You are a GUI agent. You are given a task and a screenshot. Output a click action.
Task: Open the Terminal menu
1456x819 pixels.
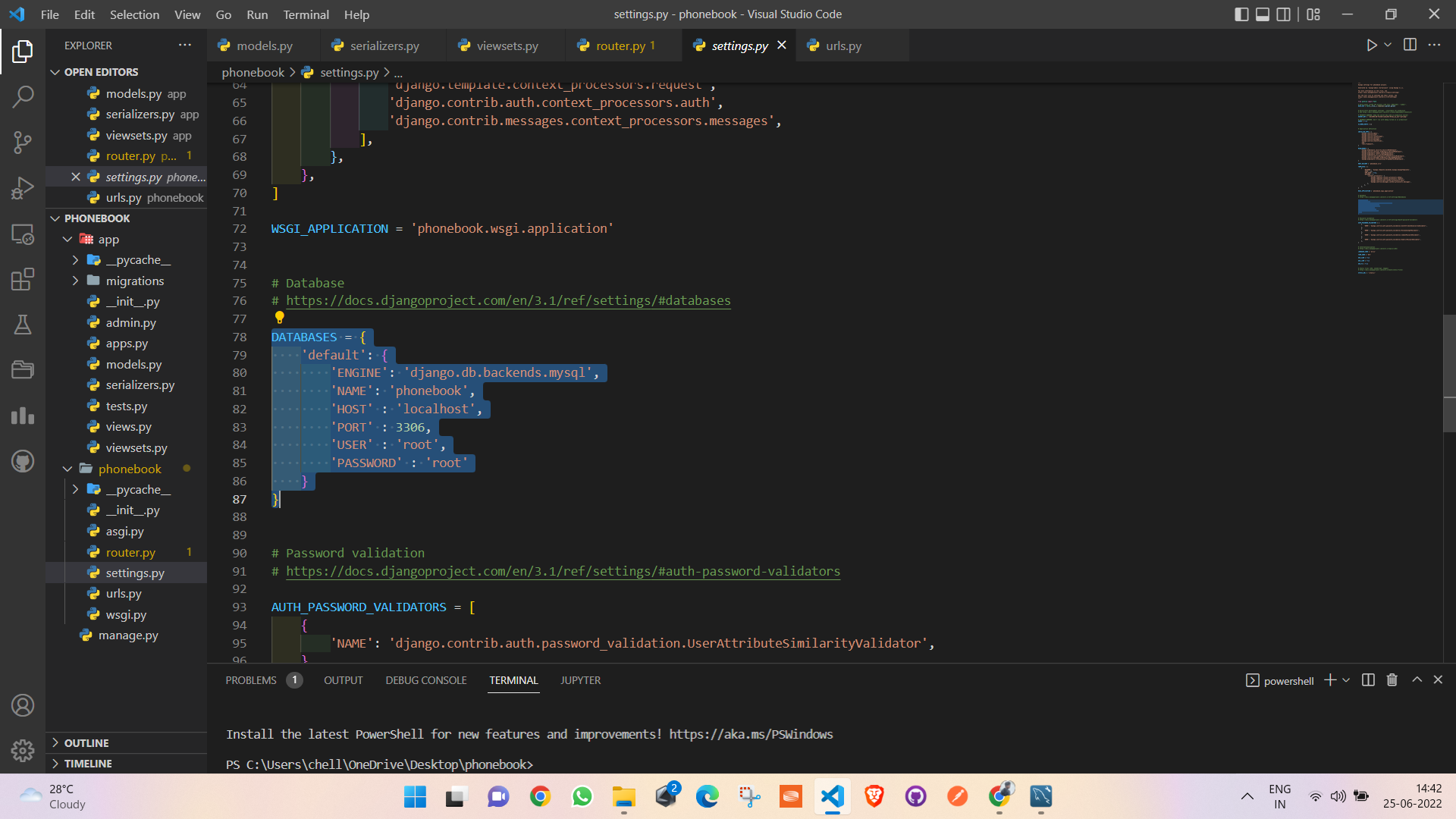306,14
